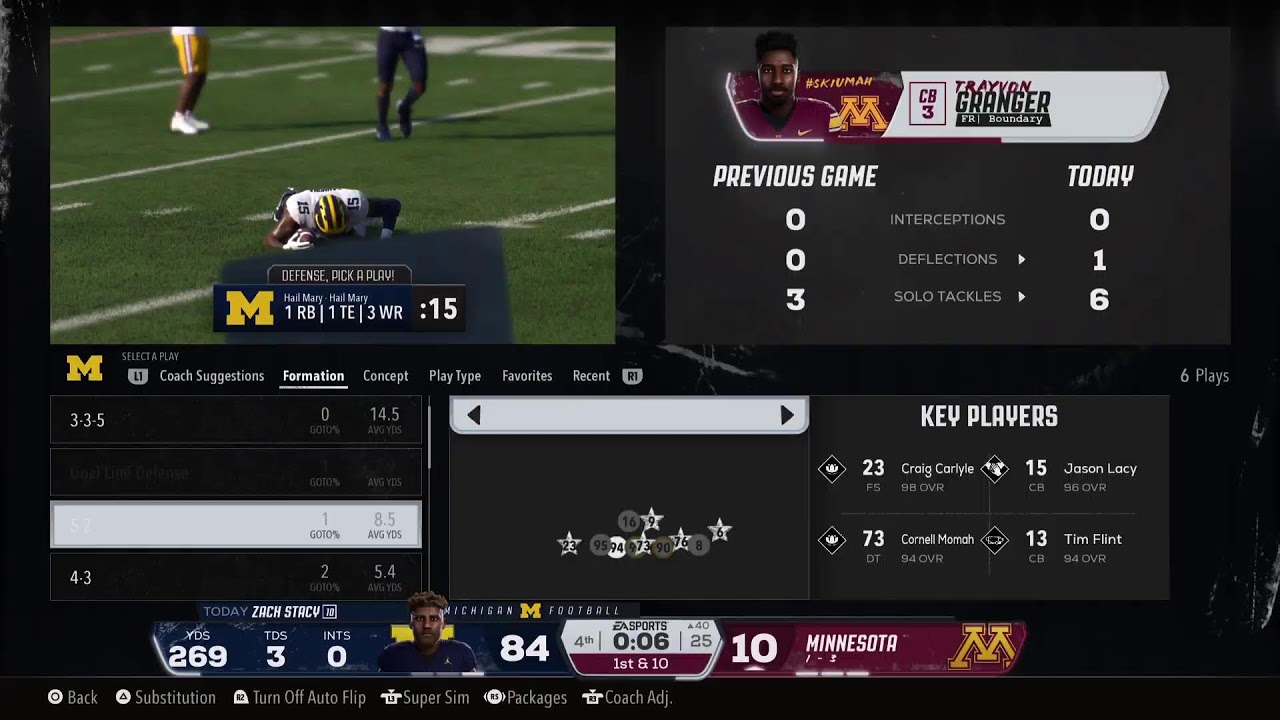Click the R2 Turn Off Auto Flip icon
This screenshot has width=1280, height=720.
pos(241,697)
